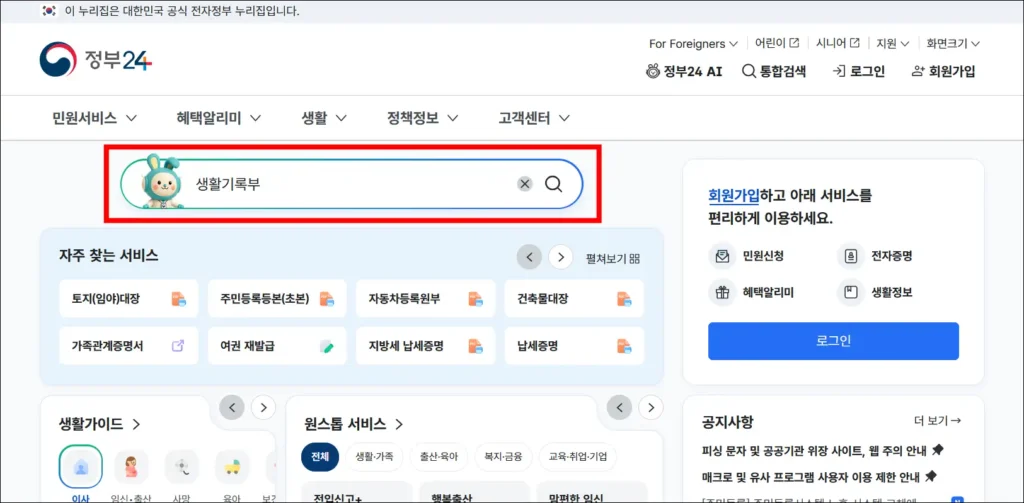Click the 민원신청 icon

pyautogui.click(x=722, y=256)
